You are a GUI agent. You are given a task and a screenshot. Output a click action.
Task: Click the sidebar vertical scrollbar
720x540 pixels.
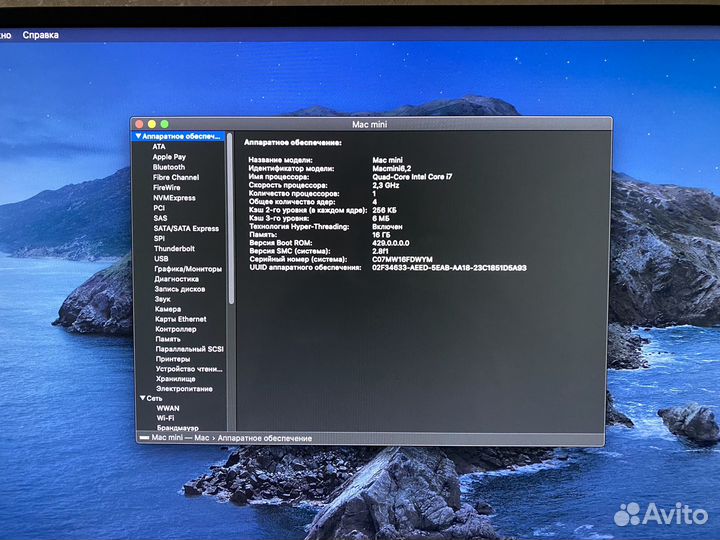coord(231,219)
